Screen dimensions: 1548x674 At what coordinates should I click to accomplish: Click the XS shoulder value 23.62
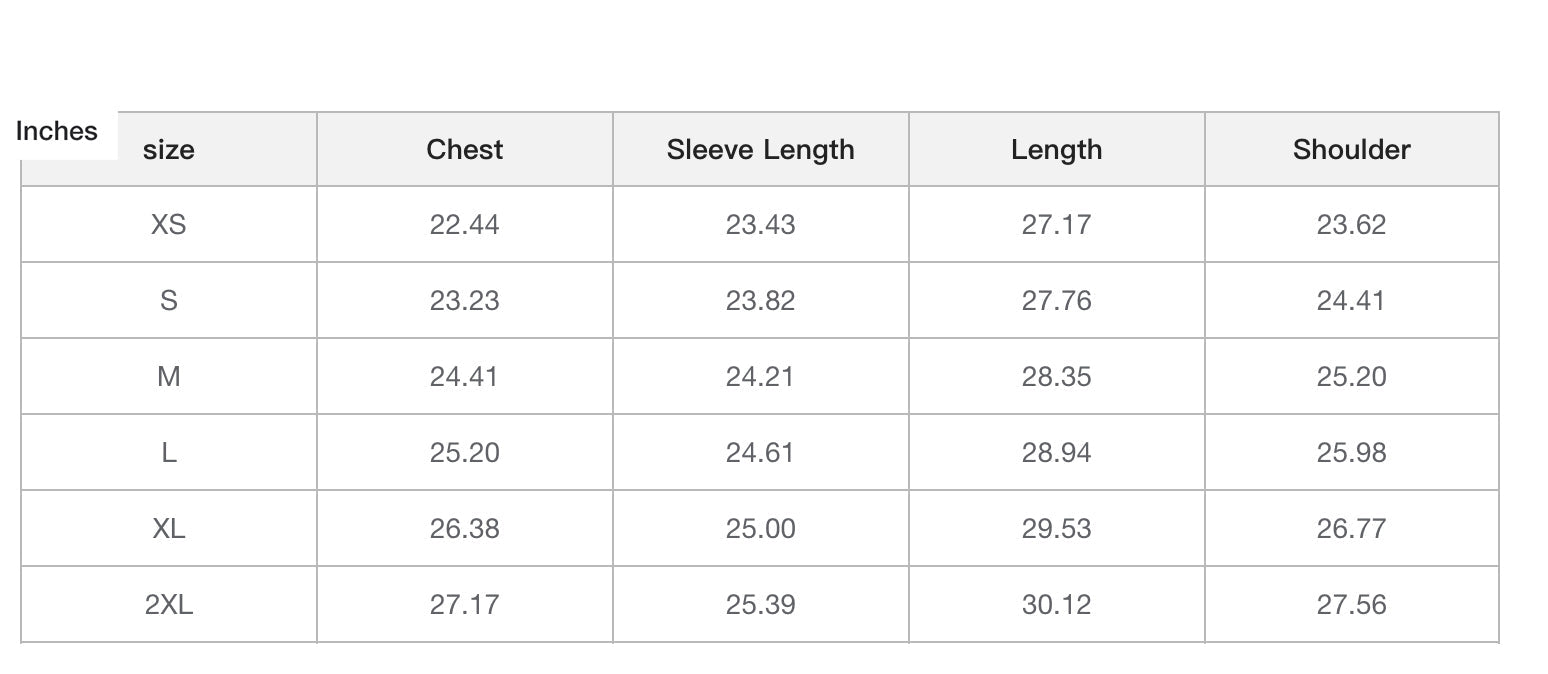click(x=1351, y=224)
